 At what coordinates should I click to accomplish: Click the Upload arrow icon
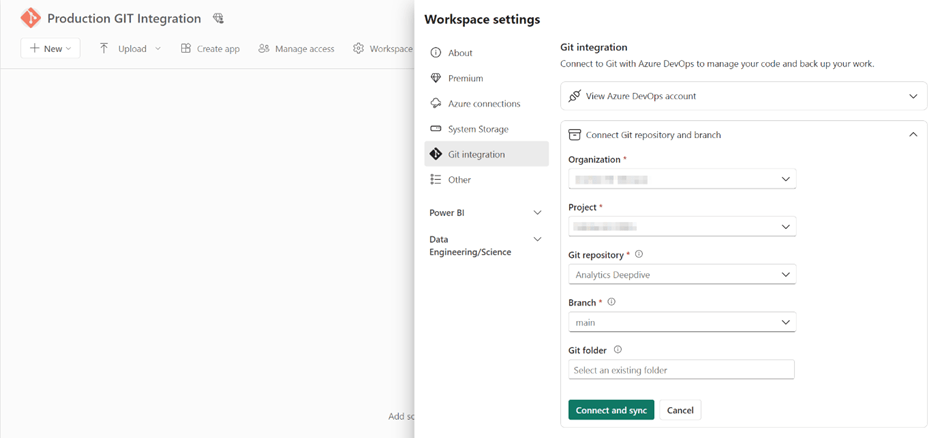click(104, 49)
